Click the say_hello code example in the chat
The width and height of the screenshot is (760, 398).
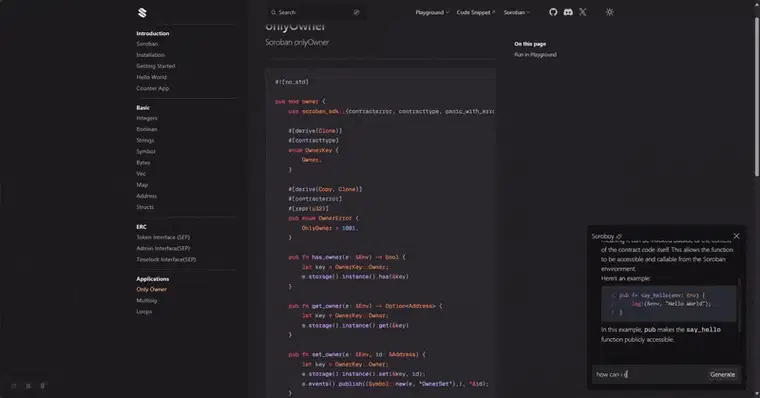tap(669, 304)
